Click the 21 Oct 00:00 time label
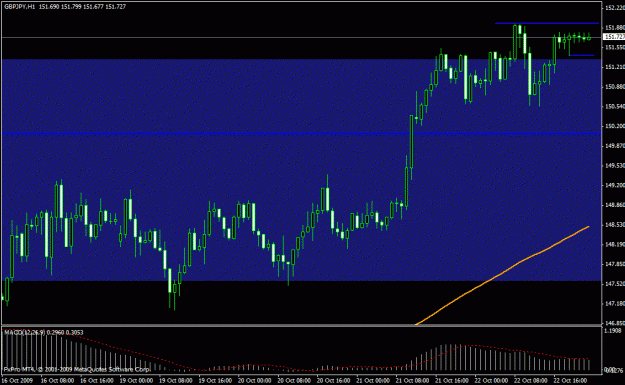This screenshot has height=385, width=625. tap(373, 380)
